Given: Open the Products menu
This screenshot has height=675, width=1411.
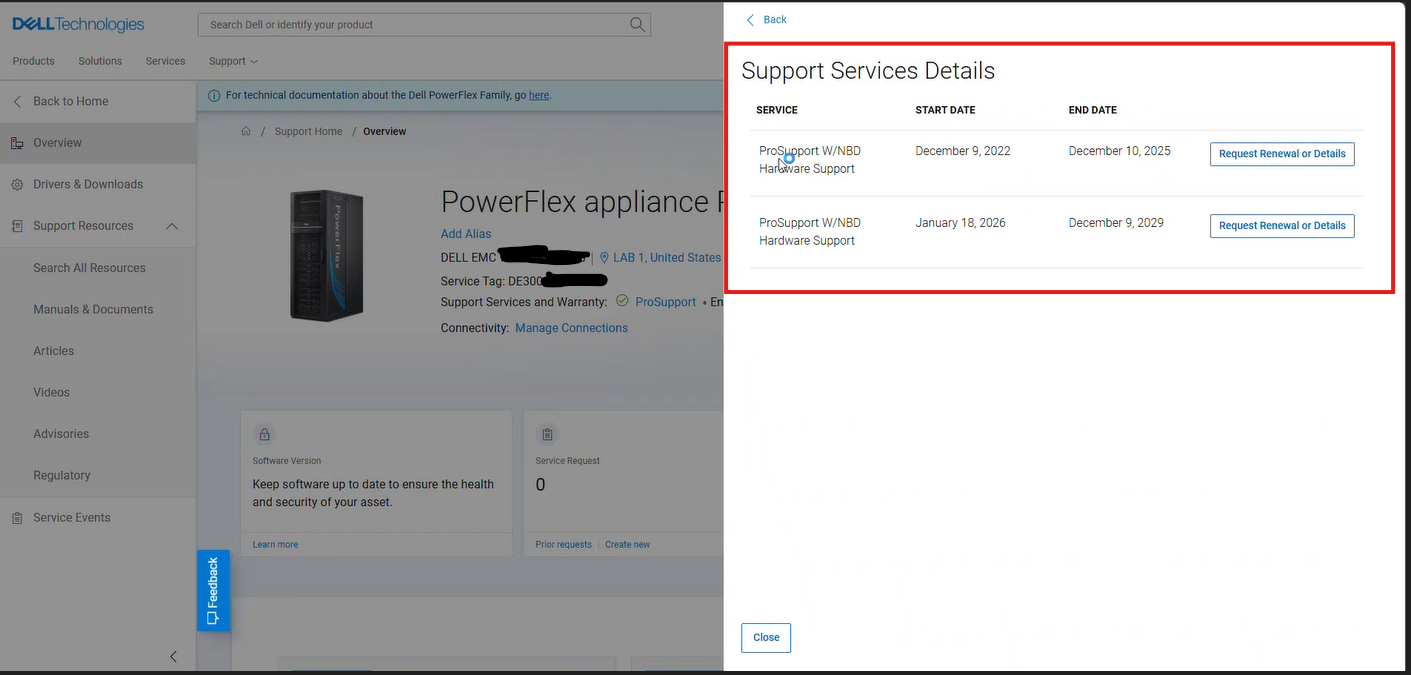Looking at the screenshot, I should (x=34, y=61).
